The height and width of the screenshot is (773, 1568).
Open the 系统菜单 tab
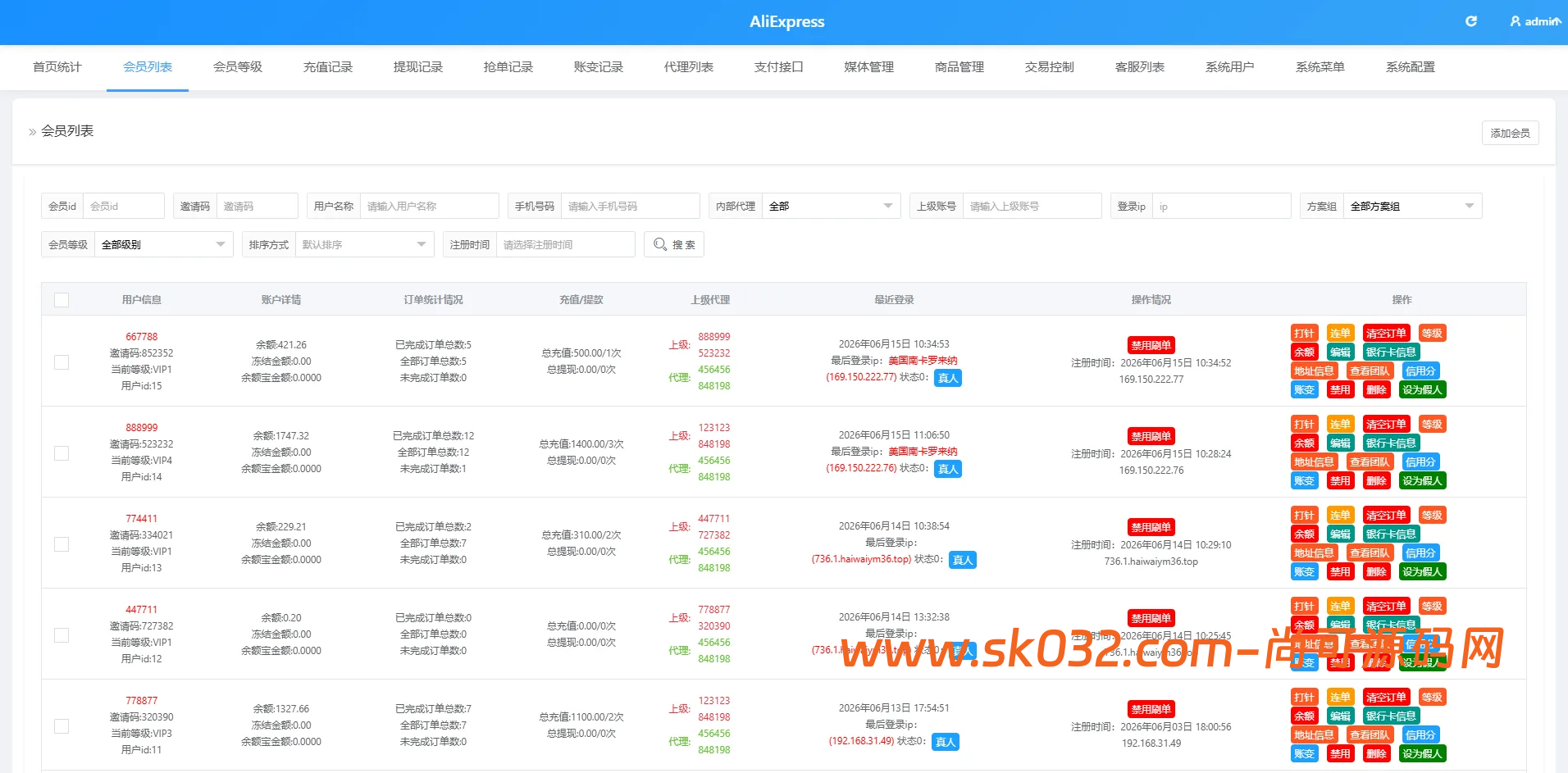[1320, 67]
